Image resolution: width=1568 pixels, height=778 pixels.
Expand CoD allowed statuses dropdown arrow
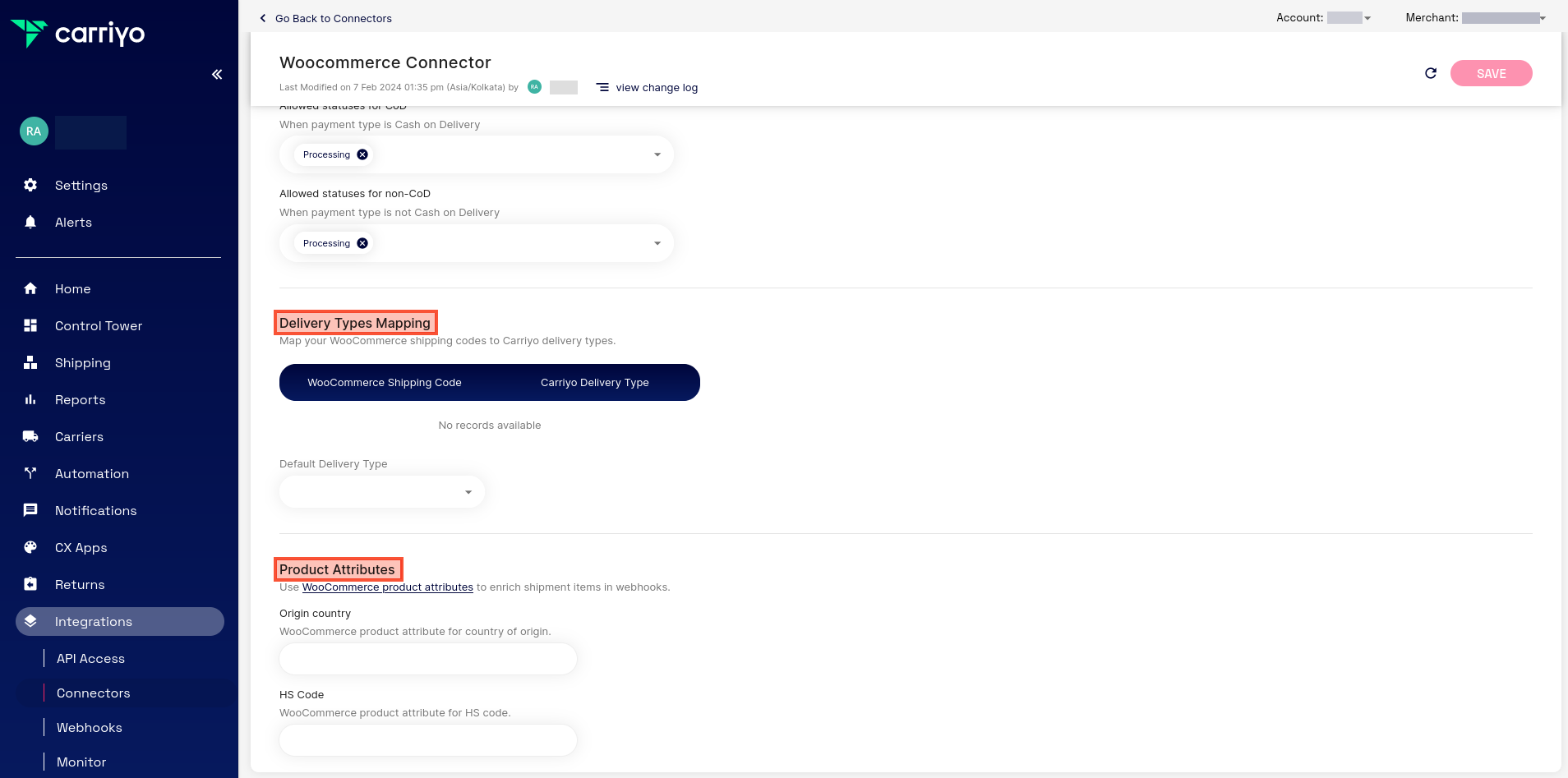click(x=657, y=154)
